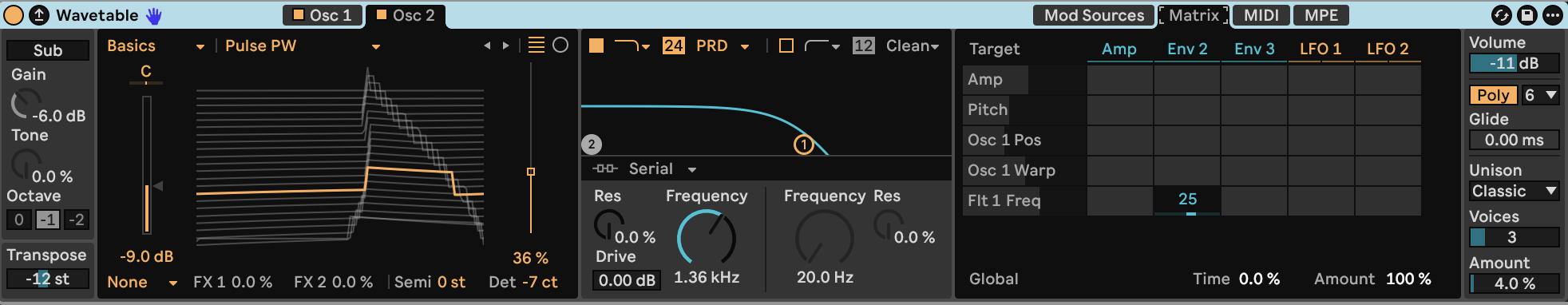Open the PRD filter circuit dropdown

point(723,46)
